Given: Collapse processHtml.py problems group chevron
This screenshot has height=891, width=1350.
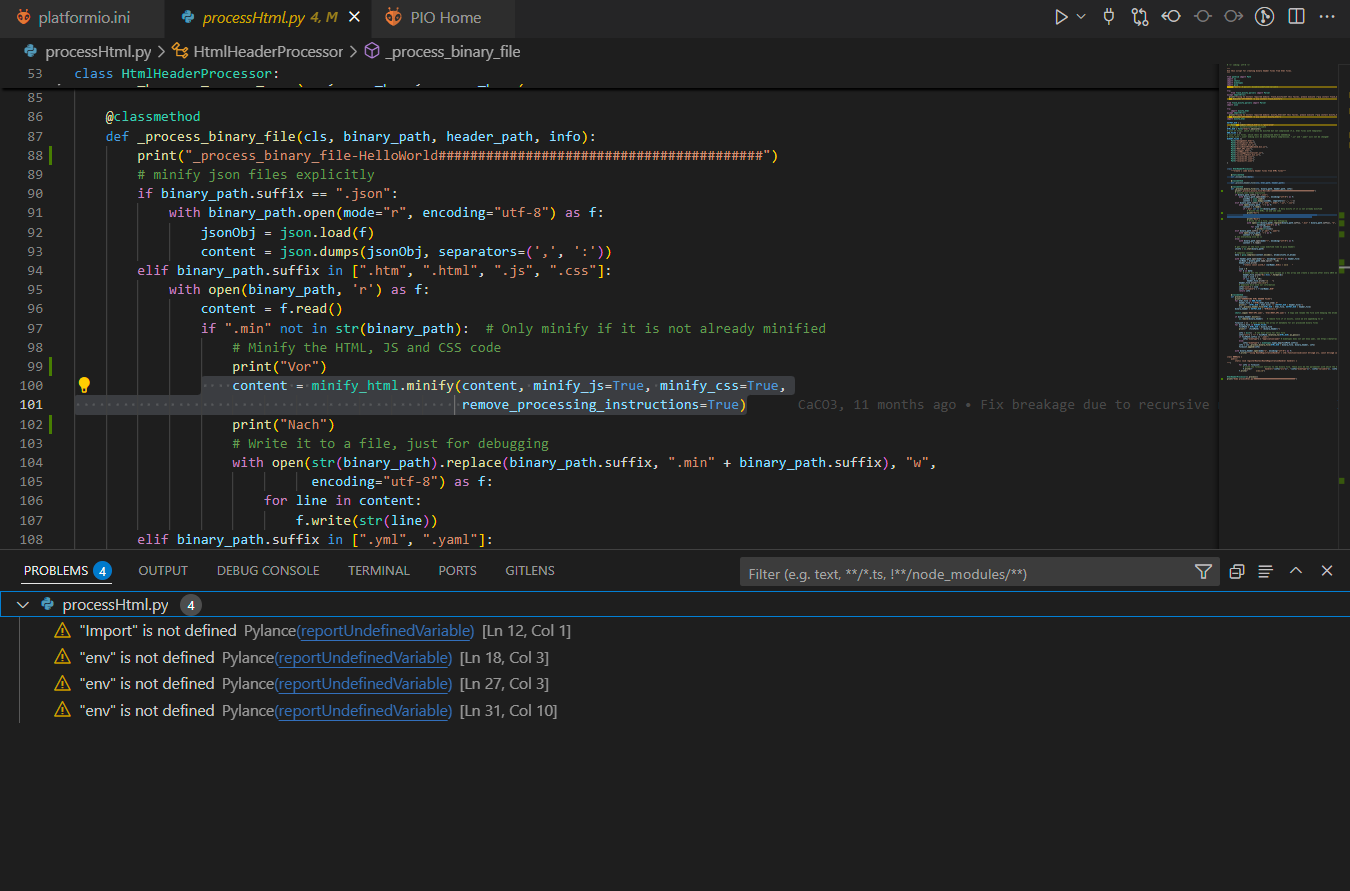Looking at the screenshot, I should tap(23, 605).
